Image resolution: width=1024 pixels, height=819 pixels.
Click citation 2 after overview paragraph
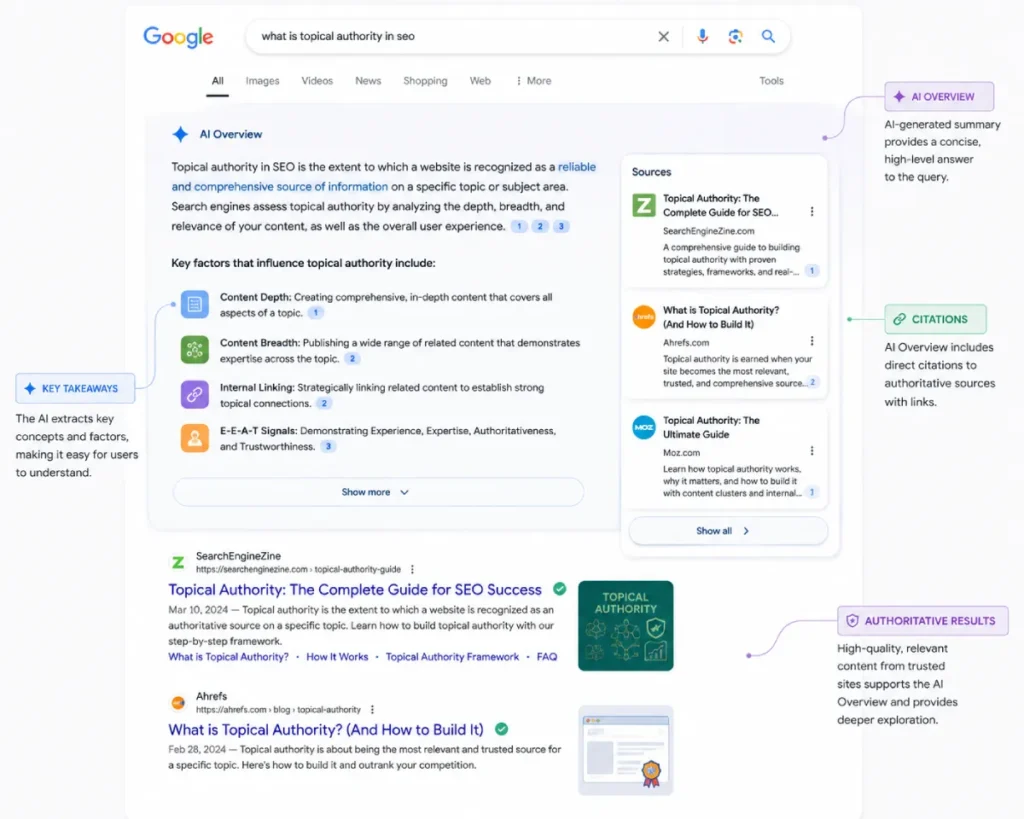540,227
